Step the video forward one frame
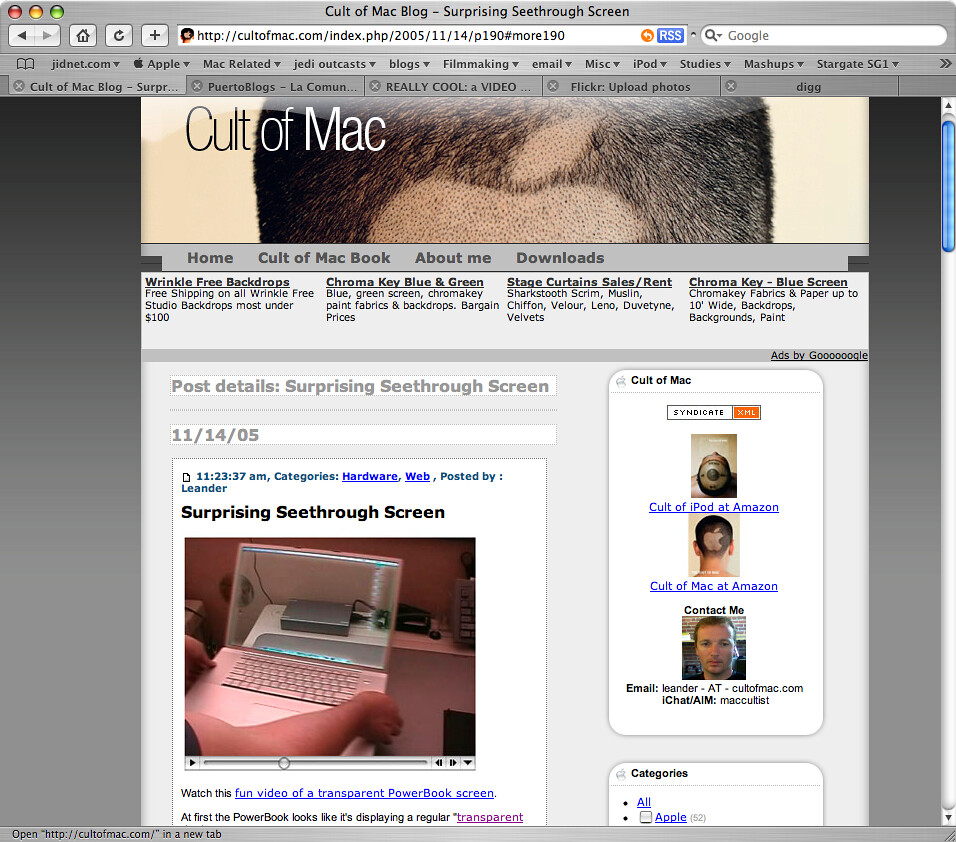The image size is (956, 842). [453, 762]
